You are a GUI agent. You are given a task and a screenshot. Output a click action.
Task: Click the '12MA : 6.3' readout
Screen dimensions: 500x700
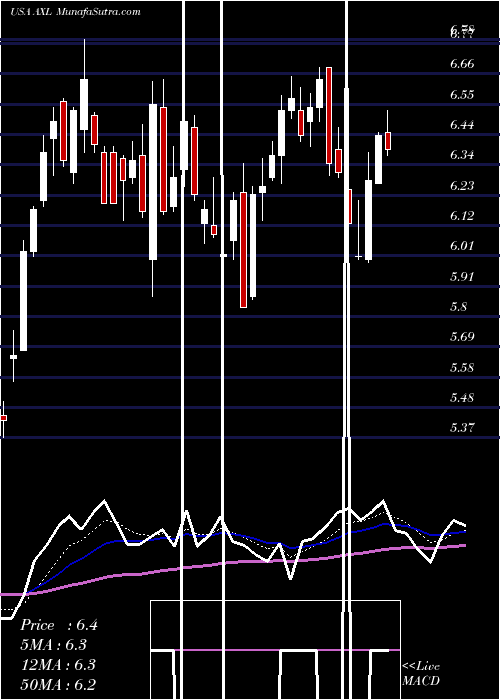point(58,665)
